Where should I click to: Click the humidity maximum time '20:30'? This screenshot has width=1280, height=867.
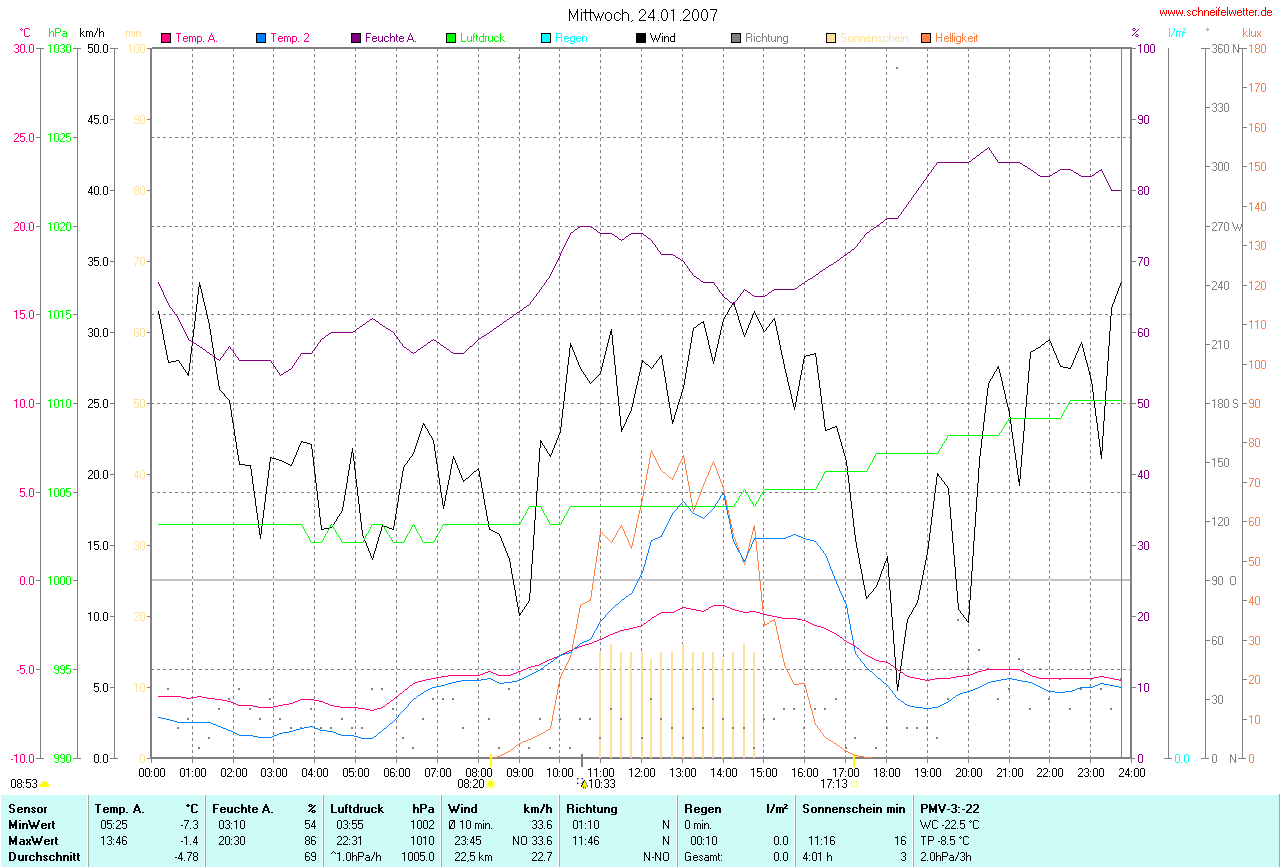coord(232,841)
